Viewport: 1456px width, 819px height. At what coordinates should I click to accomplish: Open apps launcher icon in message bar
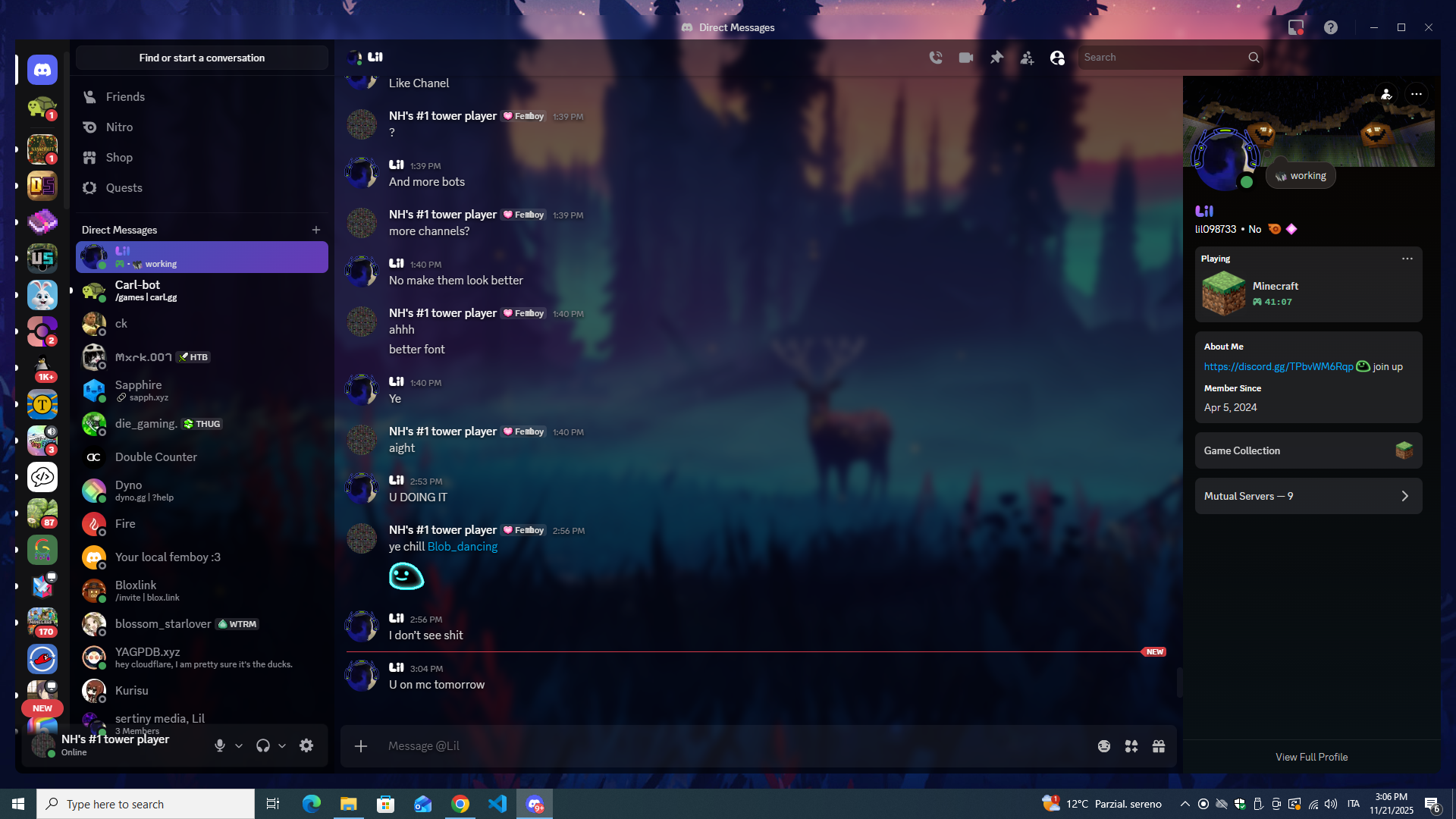tap(1131, 747)
